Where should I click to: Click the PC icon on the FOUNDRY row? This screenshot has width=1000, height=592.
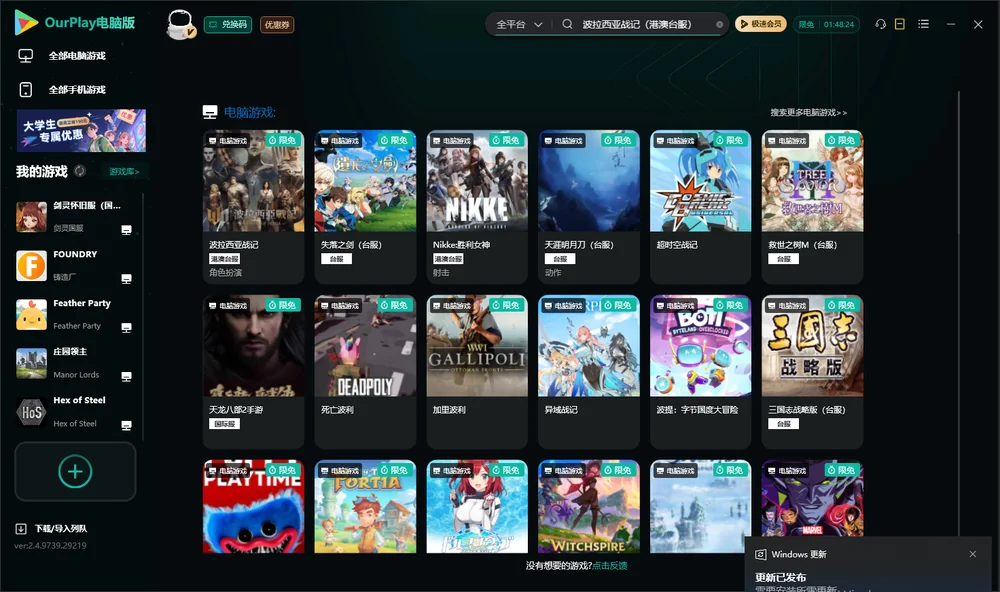point(126,279)
